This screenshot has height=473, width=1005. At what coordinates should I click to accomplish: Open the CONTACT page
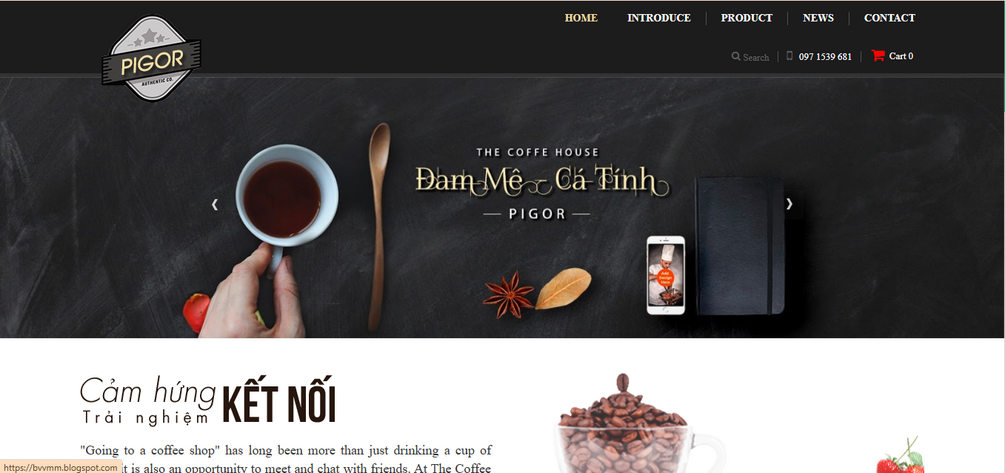click(890, 18)
